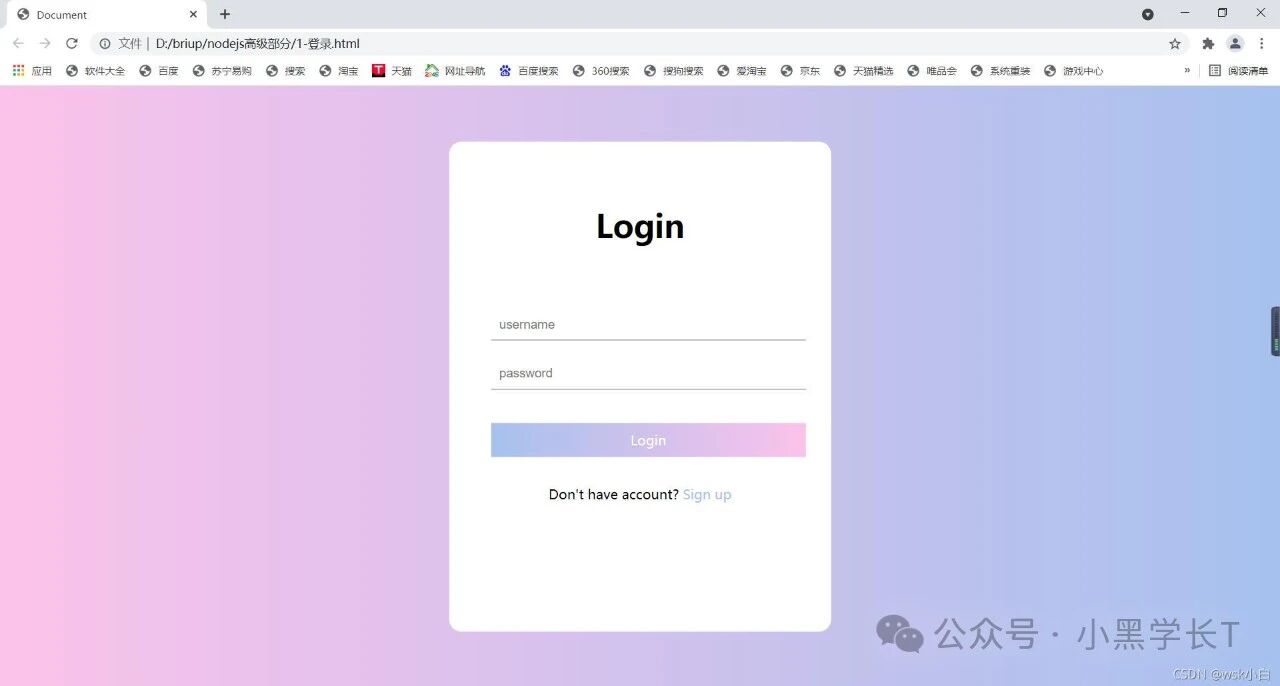Close the Document tab
This screenshot has height=686, width=1280.
(193, 15)
